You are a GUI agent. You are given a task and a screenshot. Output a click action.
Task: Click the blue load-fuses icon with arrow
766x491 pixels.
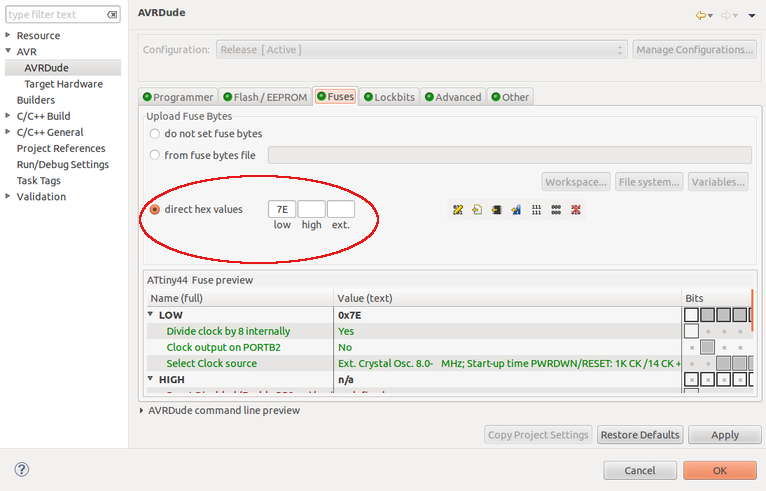click(516, 210)
